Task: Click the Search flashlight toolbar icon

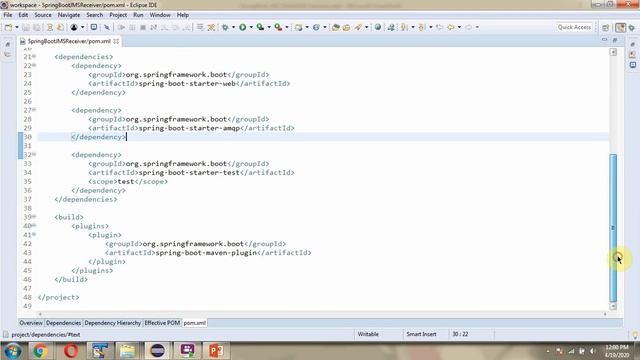Action: click(x=358, y=27)
